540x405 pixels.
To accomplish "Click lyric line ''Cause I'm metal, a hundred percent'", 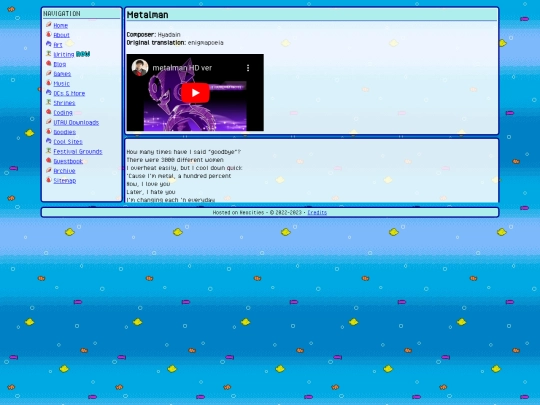I will click(179, 176).
